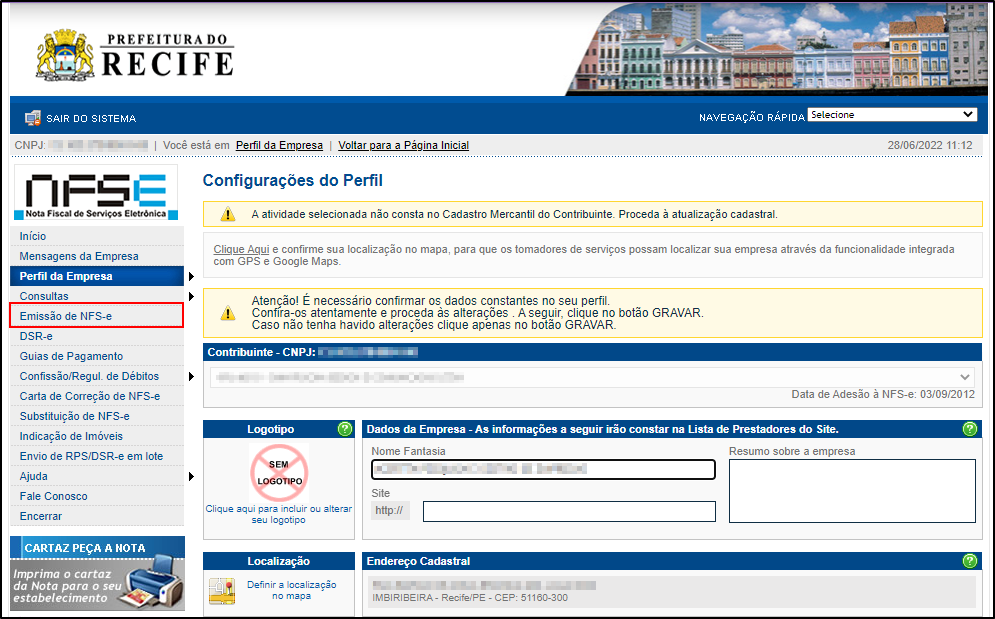Expand the Perfil da Empresa submenu arrow
The image size is (995, 619).
click(x=191, y=276)
